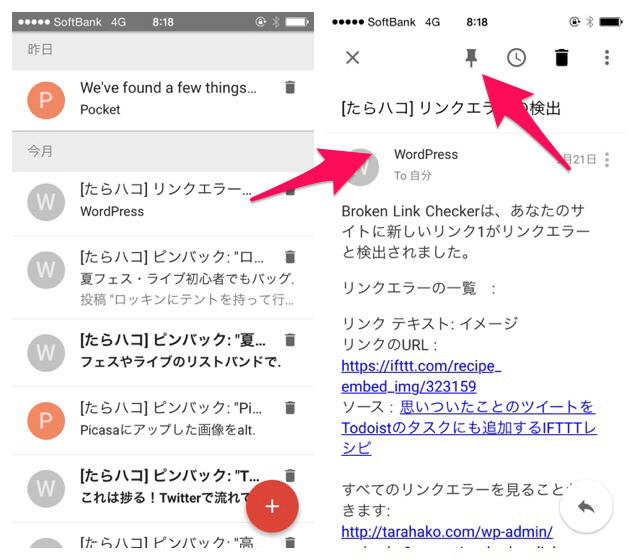Open the [たらハコ] リンクエラー email from WordPress
This screenshot has width=640, height=560.
point(163,203)
